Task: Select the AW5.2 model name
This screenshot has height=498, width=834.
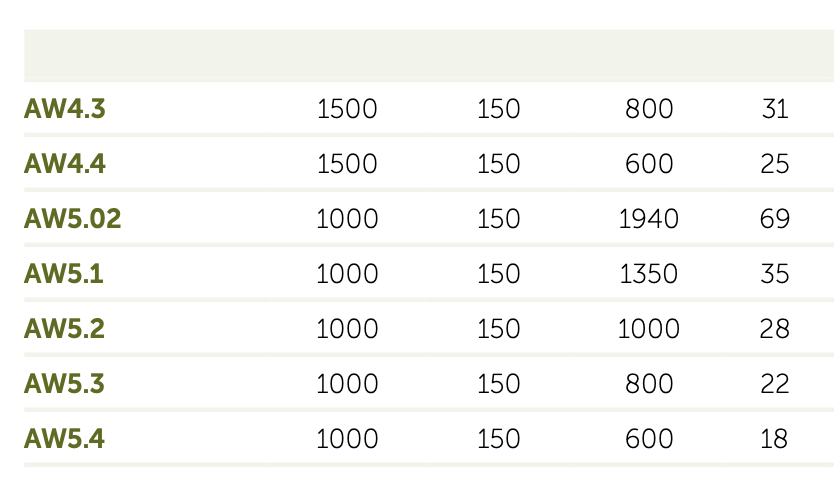Action: point(64,329)
